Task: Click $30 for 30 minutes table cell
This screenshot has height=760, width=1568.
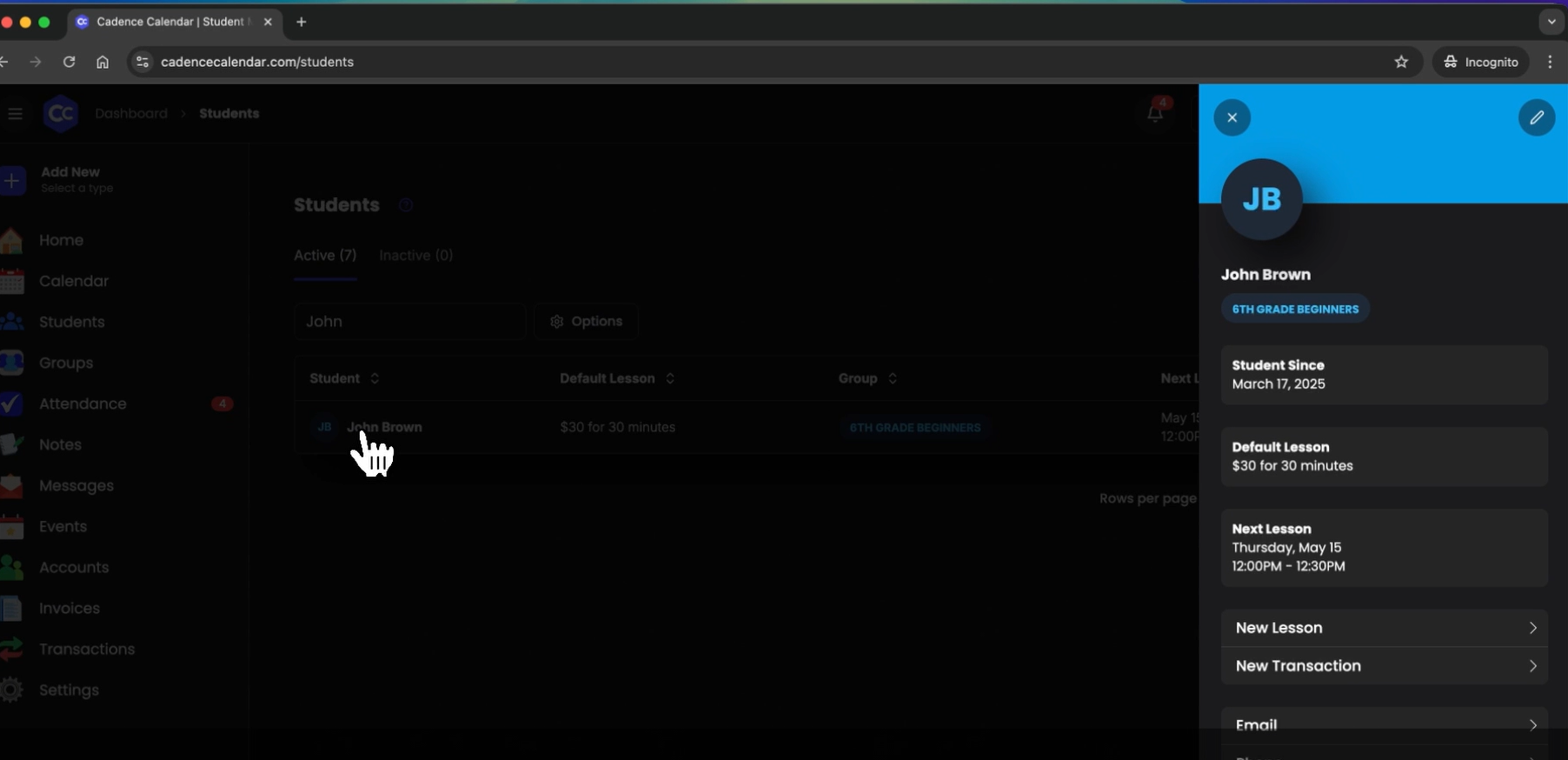Action: tap(617, 427)
